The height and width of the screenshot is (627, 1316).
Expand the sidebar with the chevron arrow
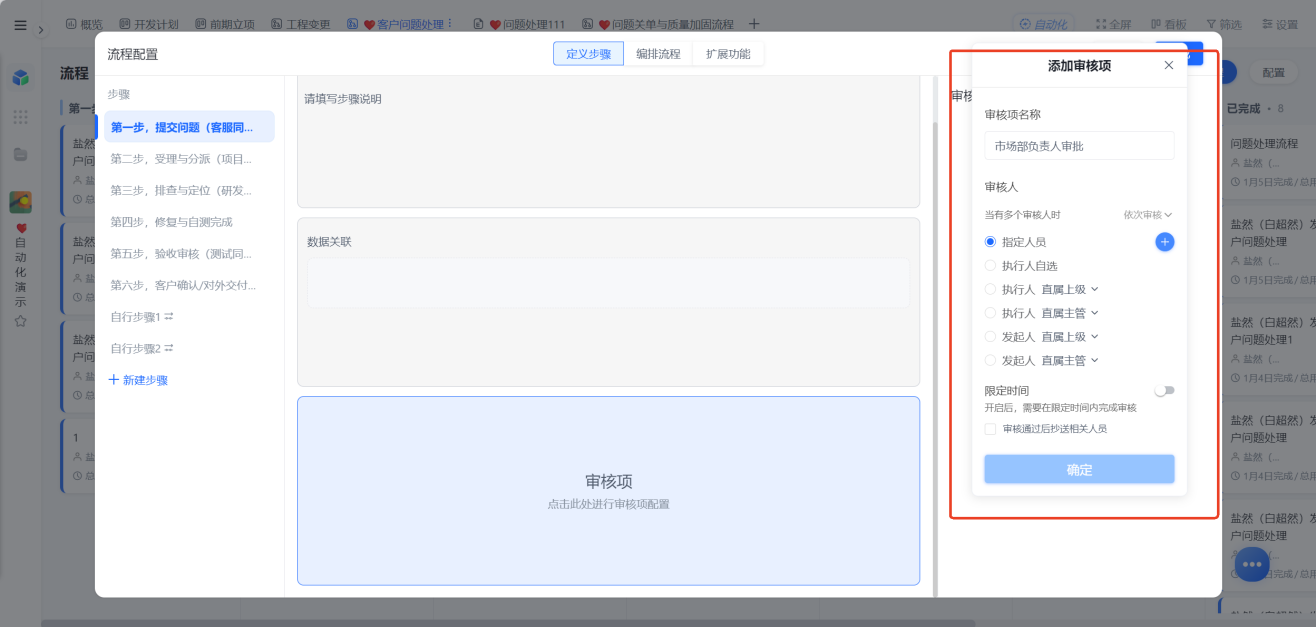point(41,30)
